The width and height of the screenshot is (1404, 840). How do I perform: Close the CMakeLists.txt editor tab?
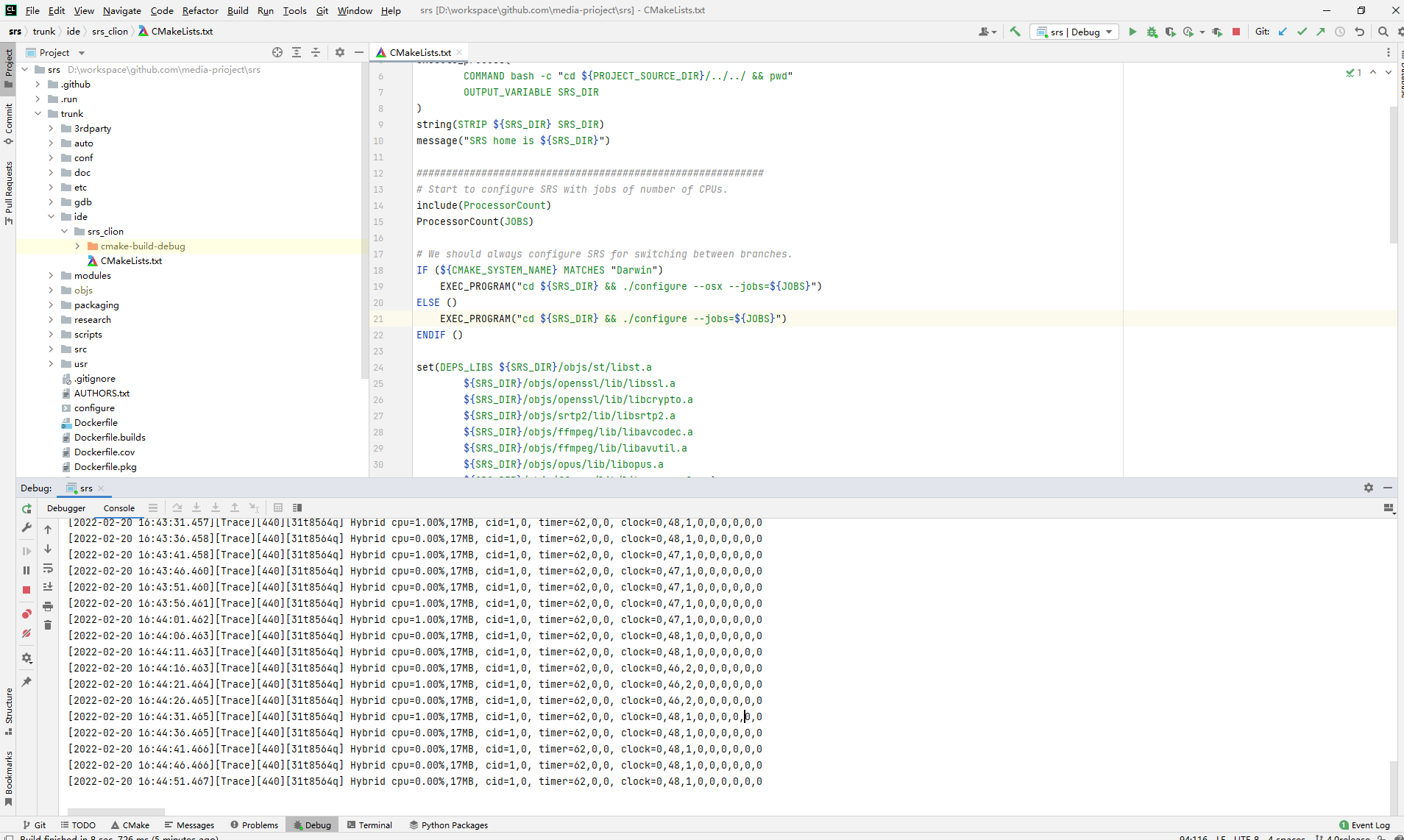(x=459, y=52)
